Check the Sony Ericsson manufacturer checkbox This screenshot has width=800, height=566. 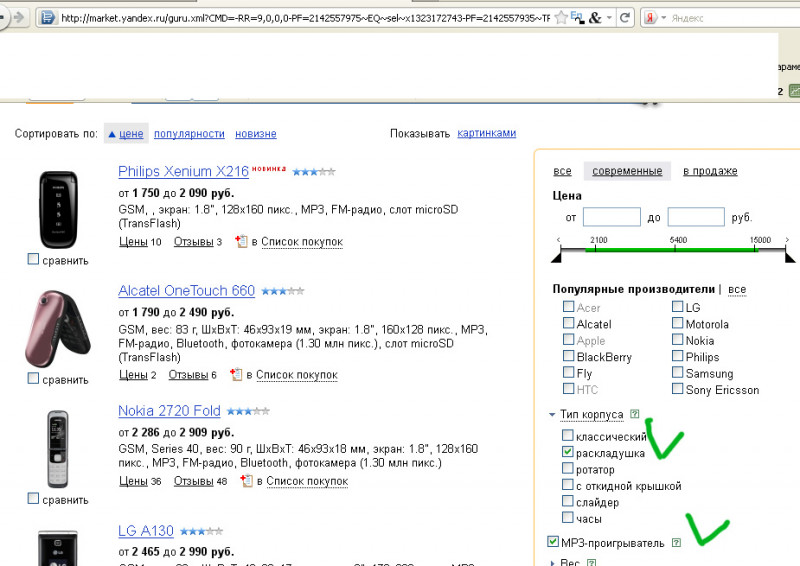678,388
